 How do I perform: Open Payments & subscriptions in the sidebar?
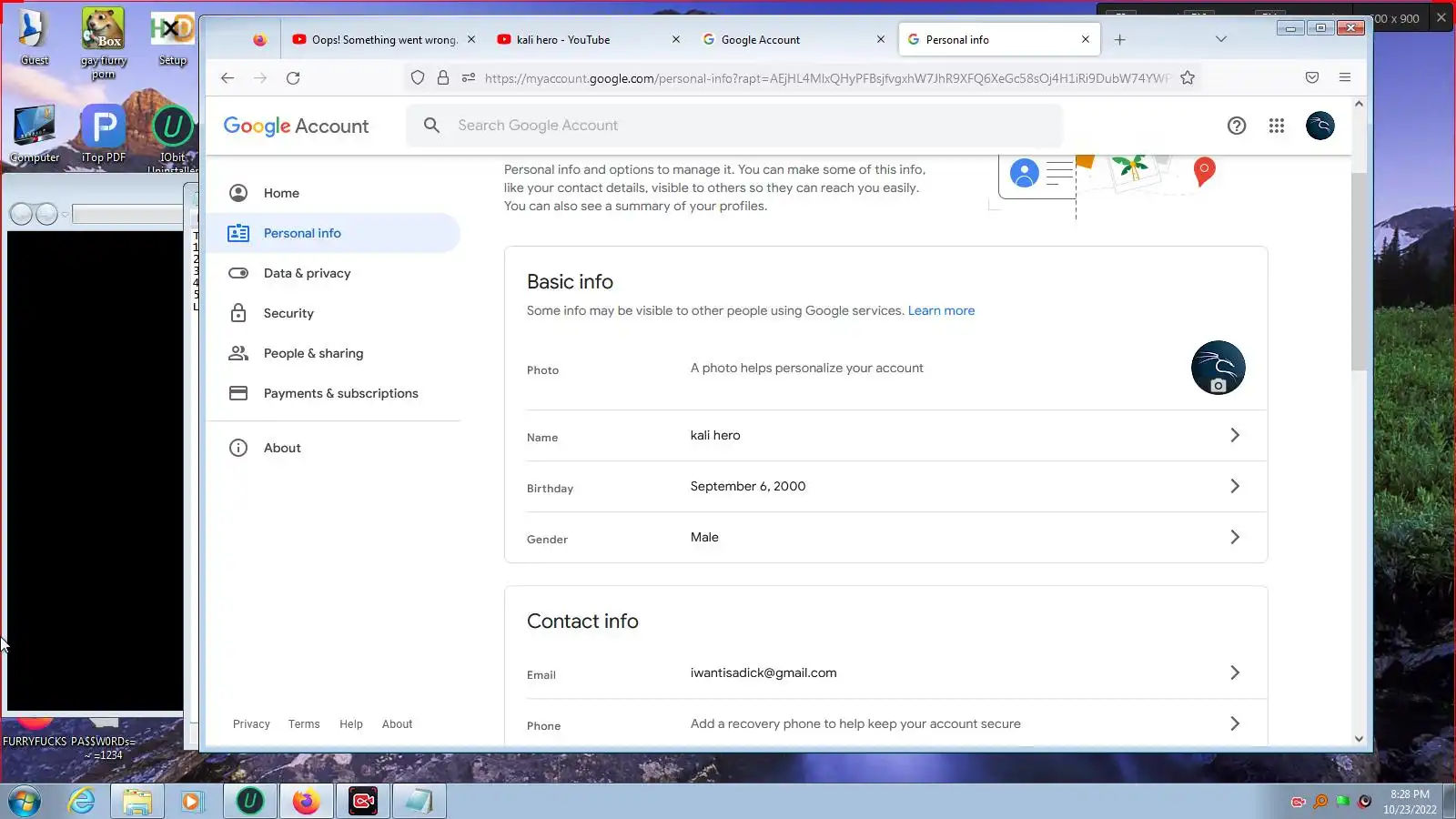tap(333, 393)
